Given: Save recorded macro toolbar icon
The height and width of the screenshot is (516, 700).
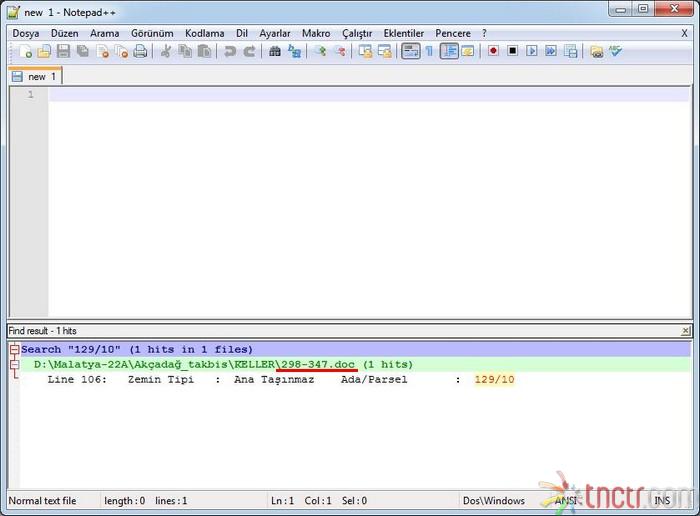Looking at the screenshot, I should (x=571, y=51).
